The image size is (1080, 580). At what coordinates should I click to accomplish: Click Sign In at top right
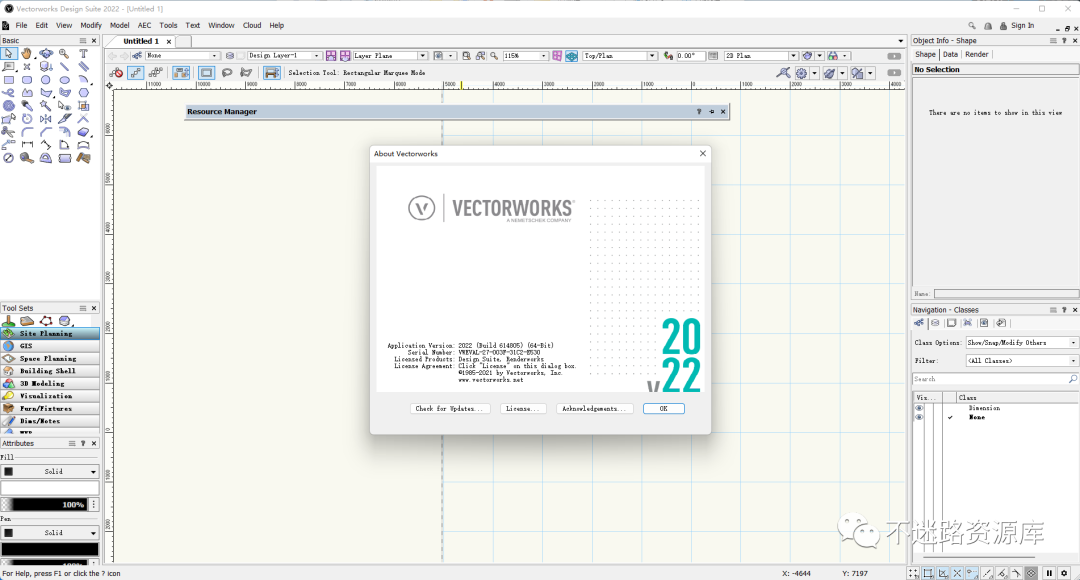(x=1022, y=25)
